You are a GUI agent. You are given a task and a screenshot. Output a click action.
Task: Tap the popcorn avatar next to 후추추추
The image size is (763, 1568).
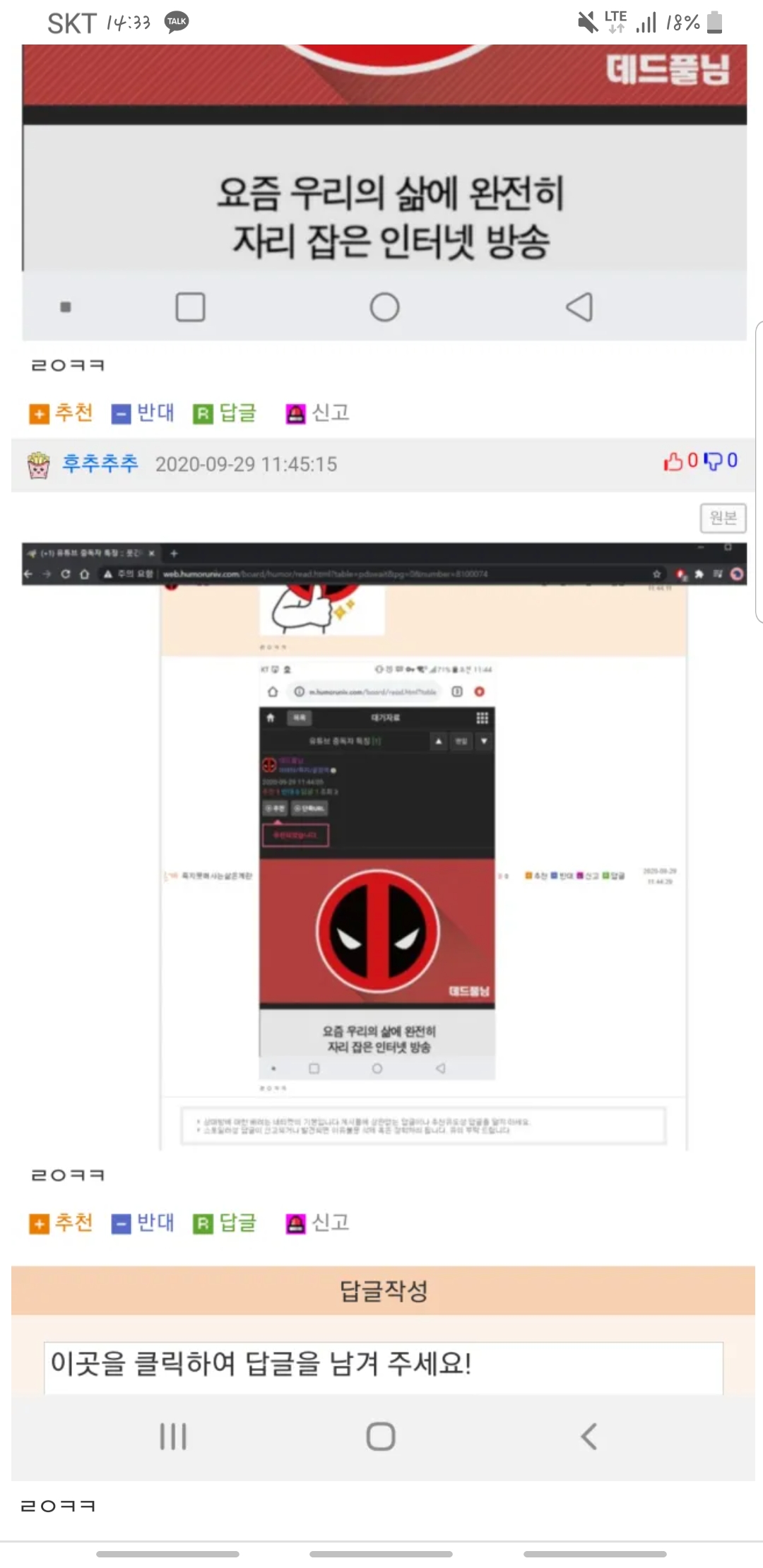click(x=38, y=465)
